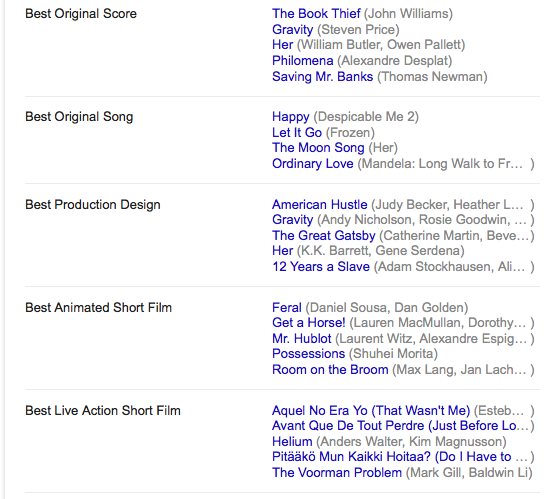Select the Philomena link
Screen dimensions: 553x499
303,61
